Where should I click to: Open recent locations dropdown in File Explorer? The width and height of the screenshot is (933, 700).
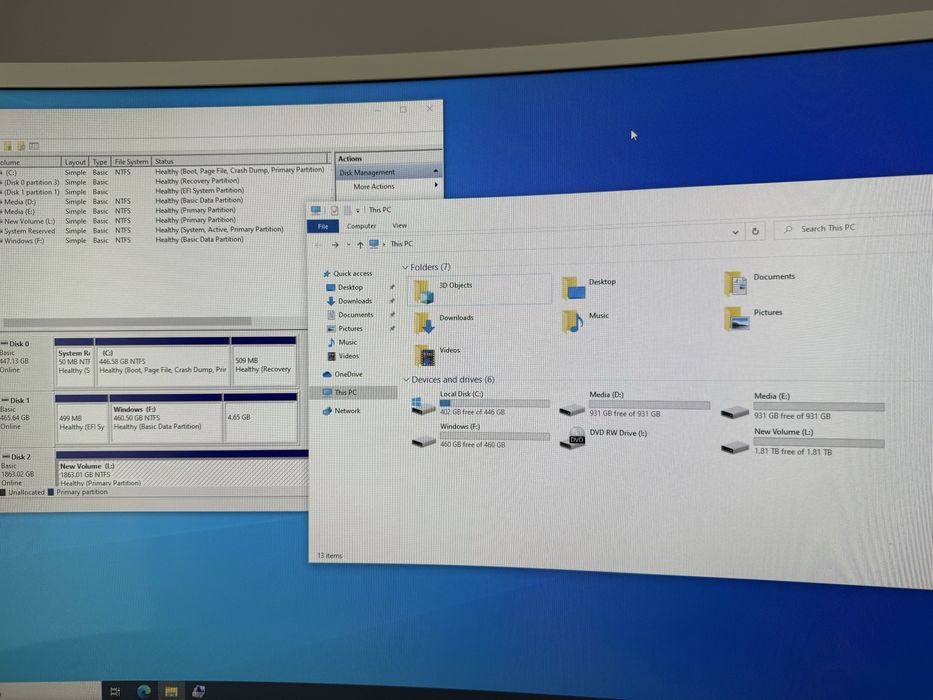click(348, 244)
